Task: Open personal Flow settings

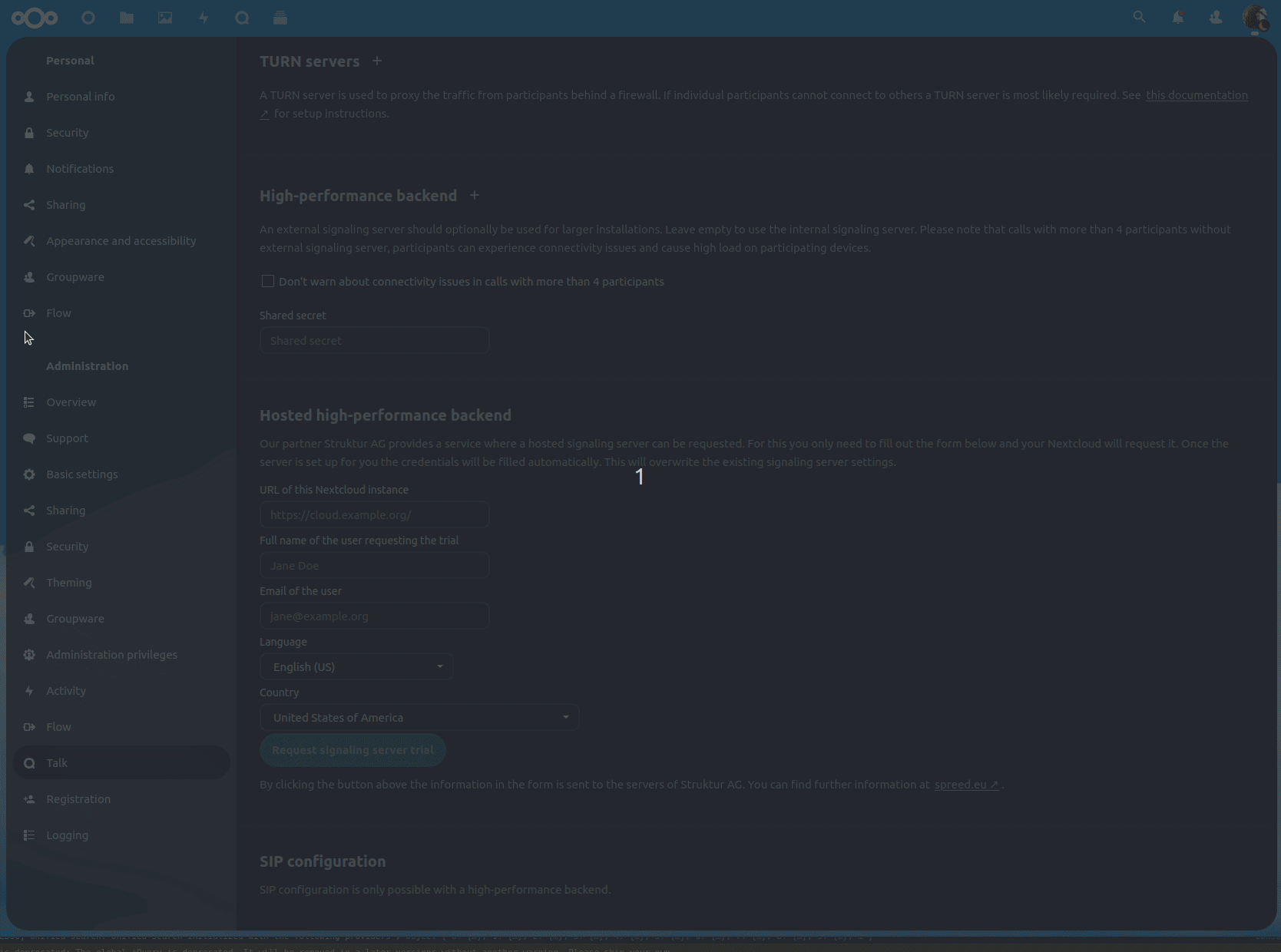Action: (x=121, y=313)
